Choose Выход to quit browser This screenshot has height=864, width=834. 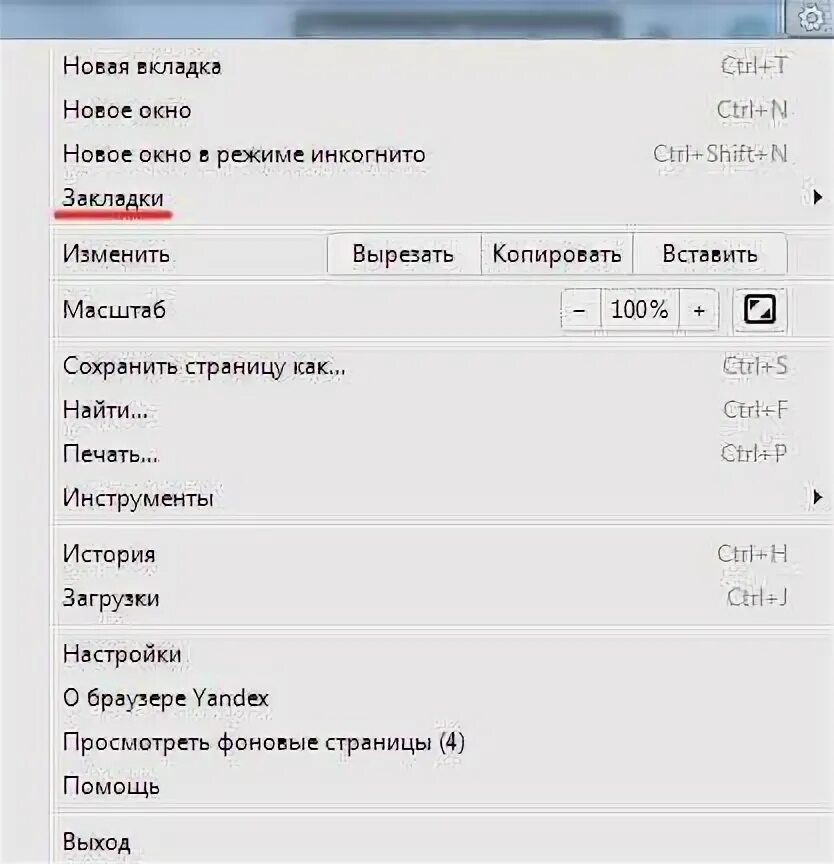pyautogui.click(x=442, y=842)
